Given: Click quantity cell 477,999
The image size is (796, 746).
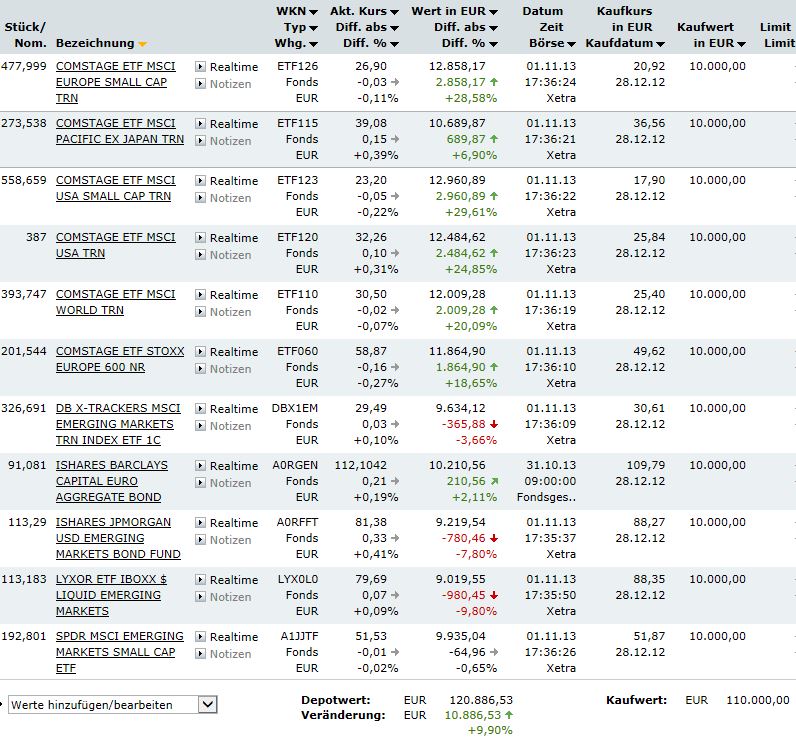Looking at the screenshot, I should (x=24, y=66).
